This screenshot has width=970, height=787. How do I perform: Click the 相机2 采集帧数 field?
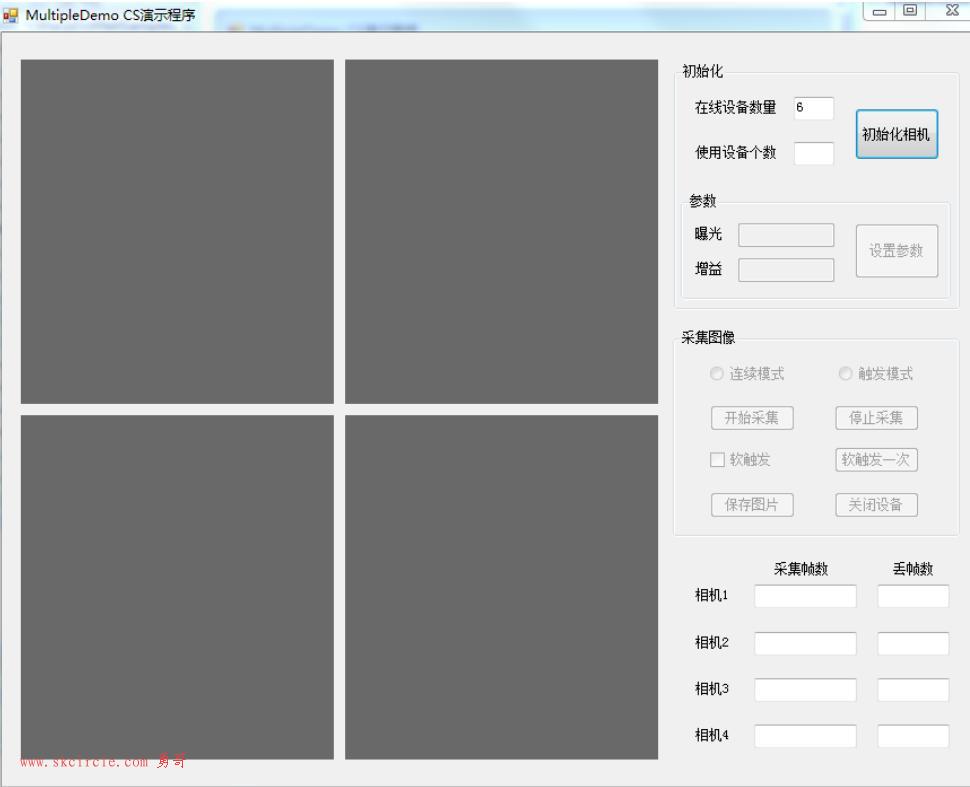pyautogui.click(x=805, y=643)
